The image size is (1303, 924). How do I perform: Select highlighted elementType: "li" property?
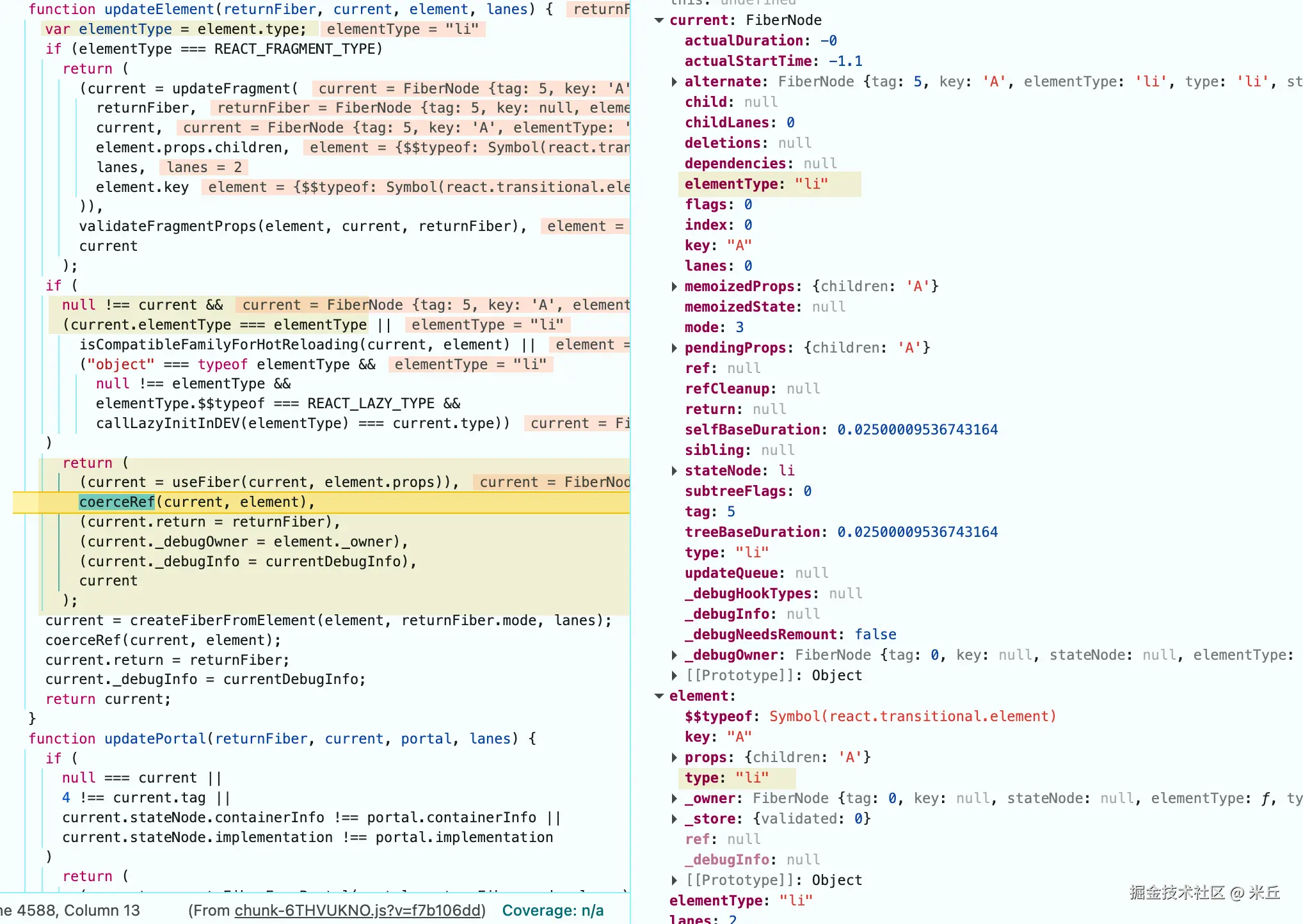[756, 184]
